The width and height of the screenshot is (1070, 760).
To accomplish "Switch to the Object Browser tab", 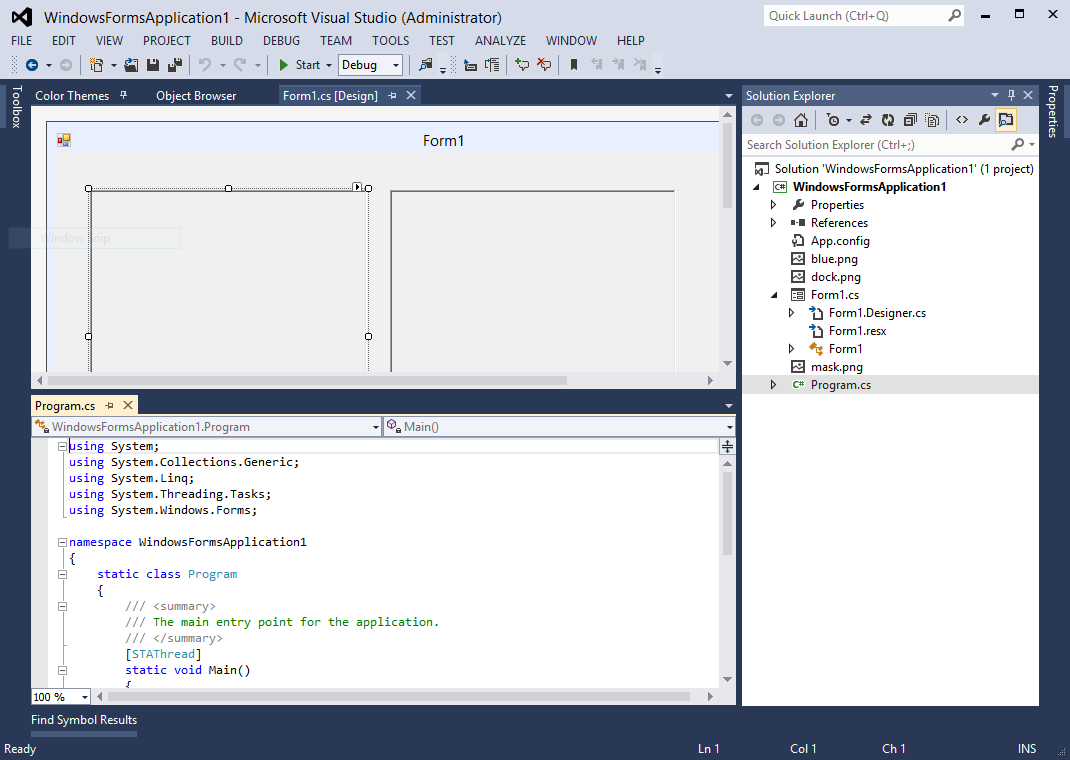I will (x=196, y=95).
